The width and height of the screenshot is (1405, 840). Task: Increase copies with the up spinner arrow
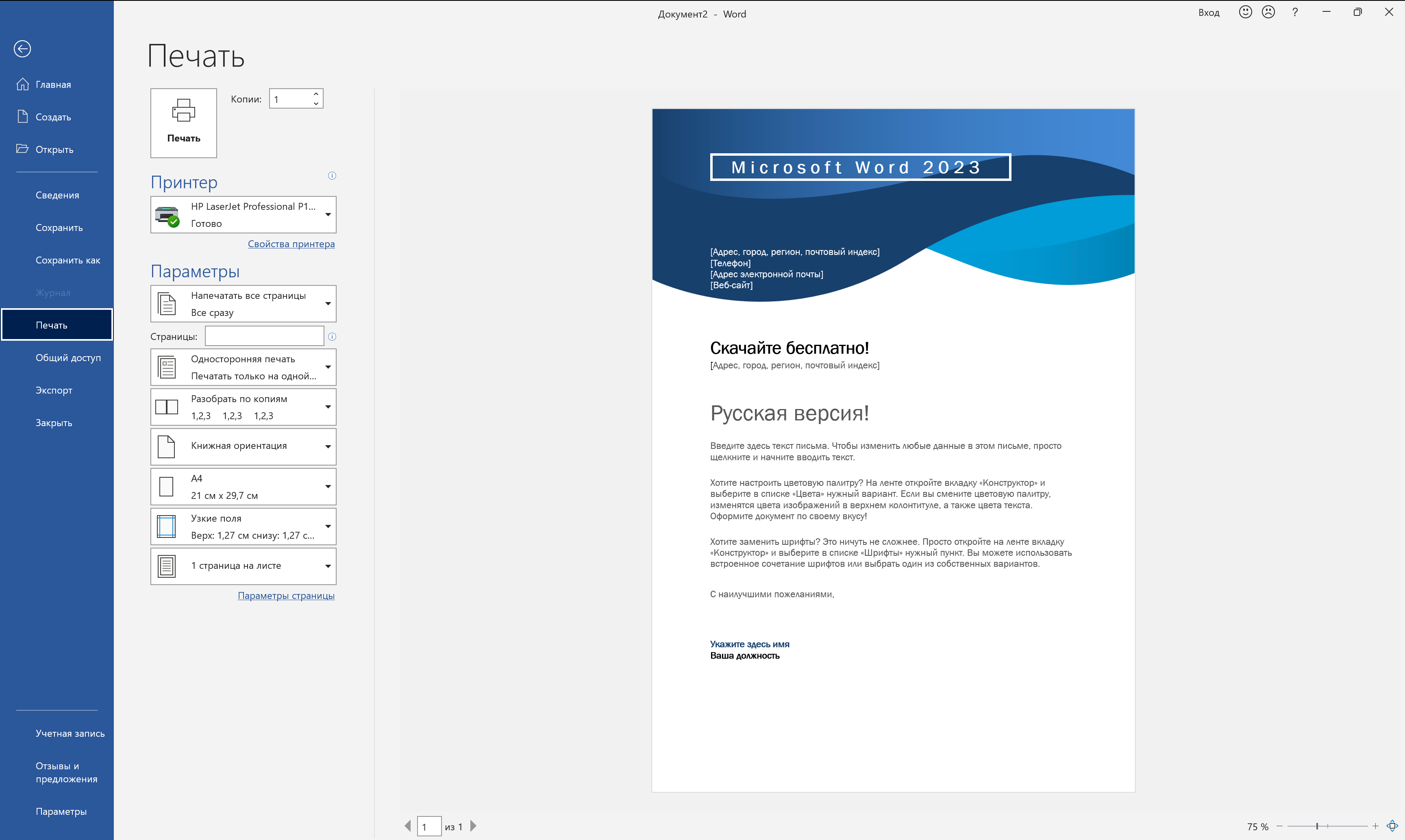click(x=316, y=94)
